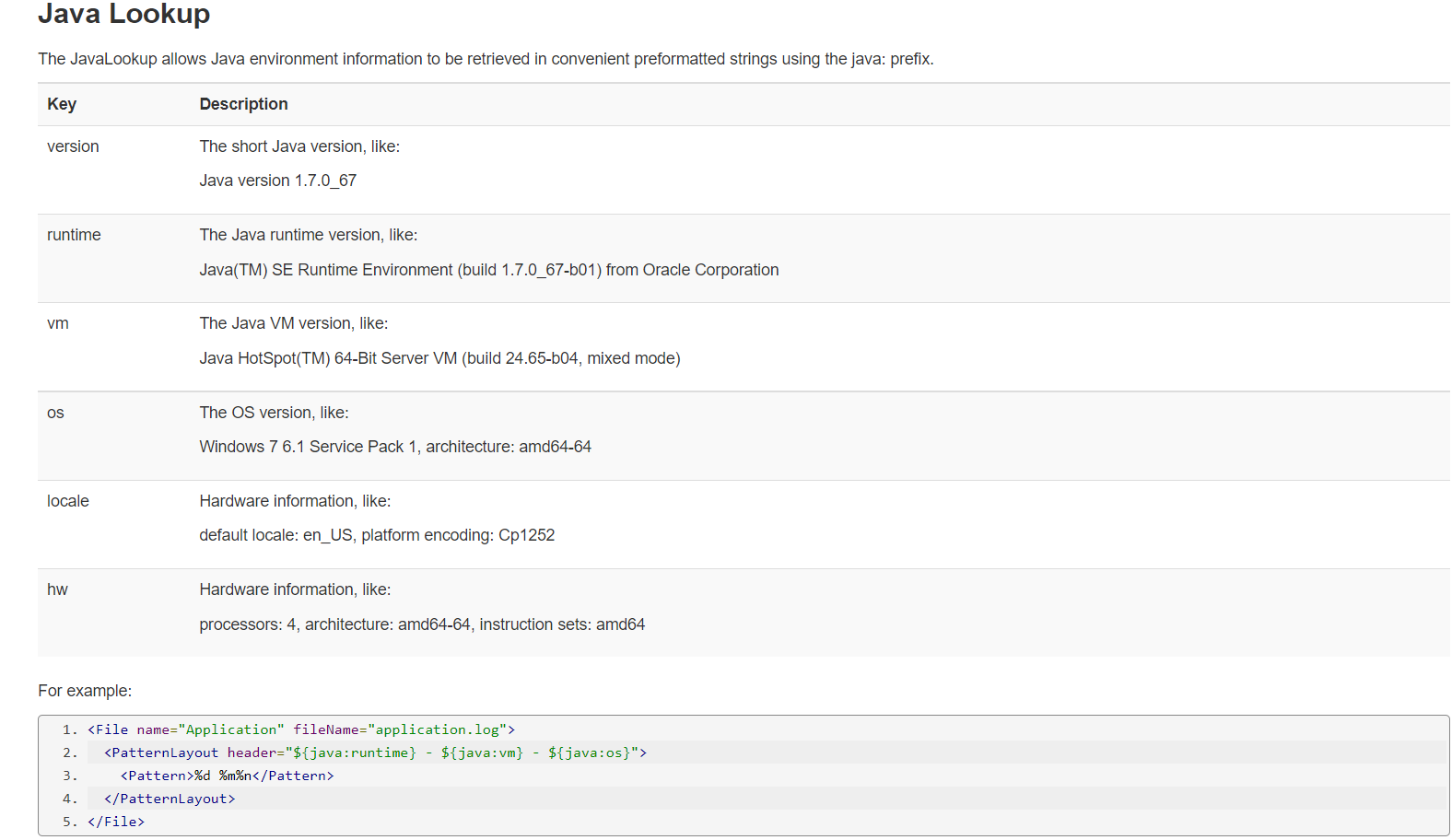Click the Description column header
Viewport: 1452px width, 840px height.
pyautogui.click(x=243, y=104)
